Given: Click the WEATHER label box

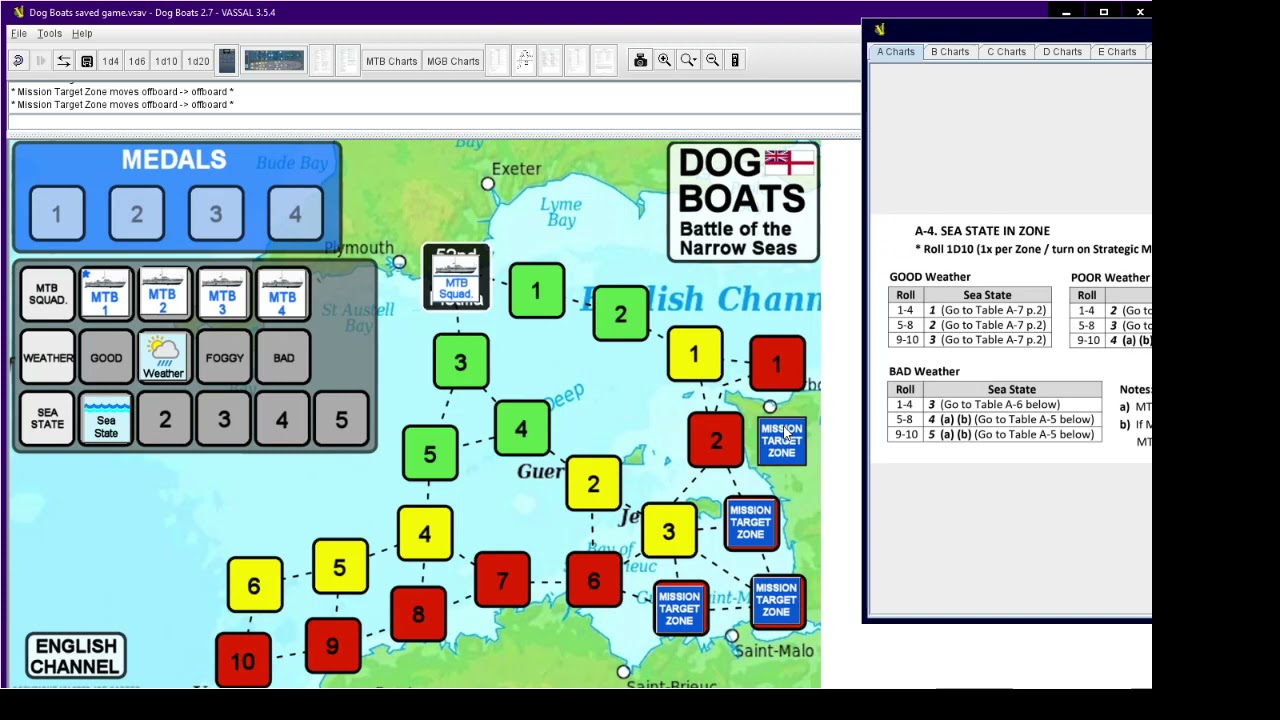Looking at the screenshot, I should pyautogui.click(x=47, y=358).
